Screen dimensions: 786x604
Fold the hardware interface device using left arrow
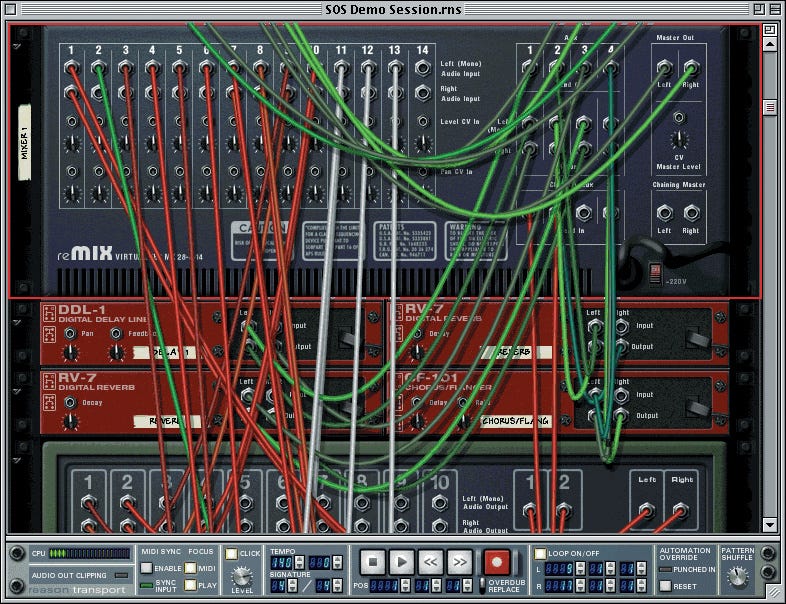[x=17, y=460]
